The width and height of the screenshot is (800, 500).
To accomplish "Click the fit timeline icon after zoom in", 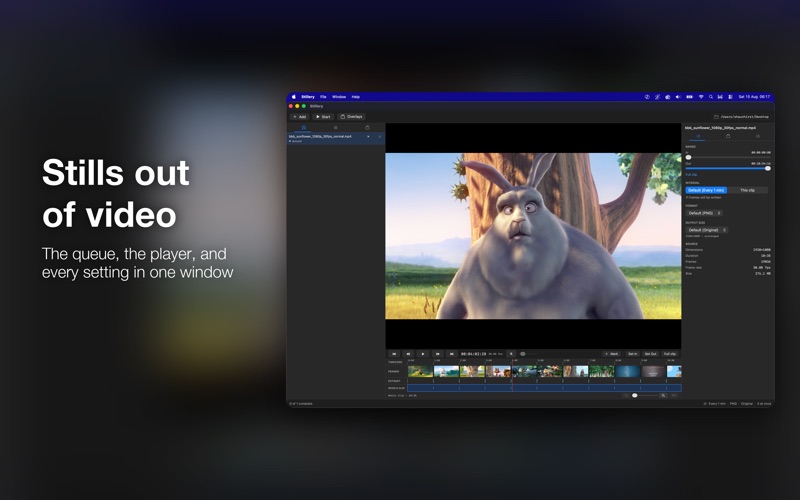I will 673,395.
